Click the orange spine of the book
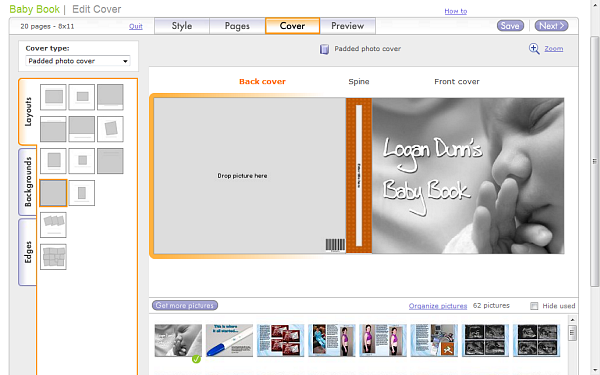Image resolution: width=600 pixels, height=375 pixels. (x=359, y=176)
